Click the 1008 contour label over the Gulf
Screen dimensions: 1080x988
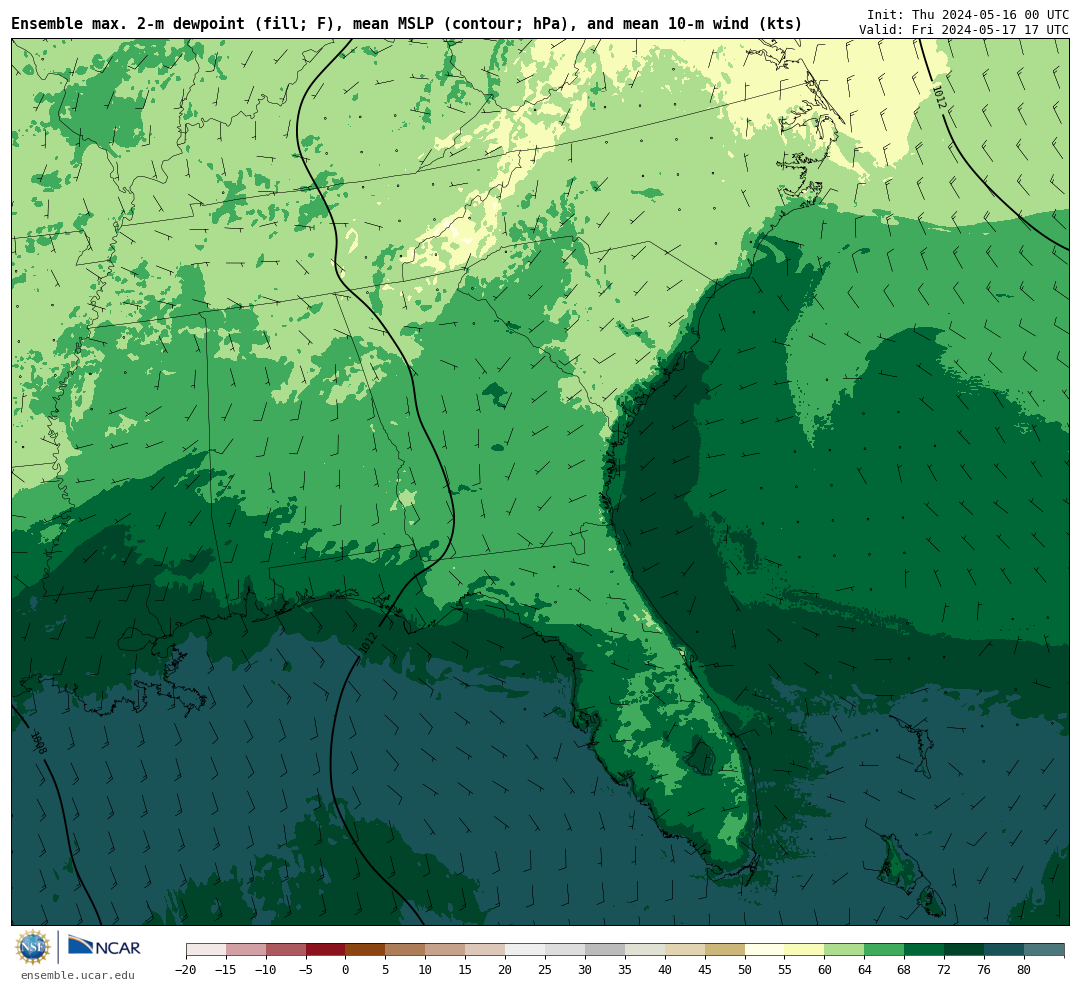(39, 744)
